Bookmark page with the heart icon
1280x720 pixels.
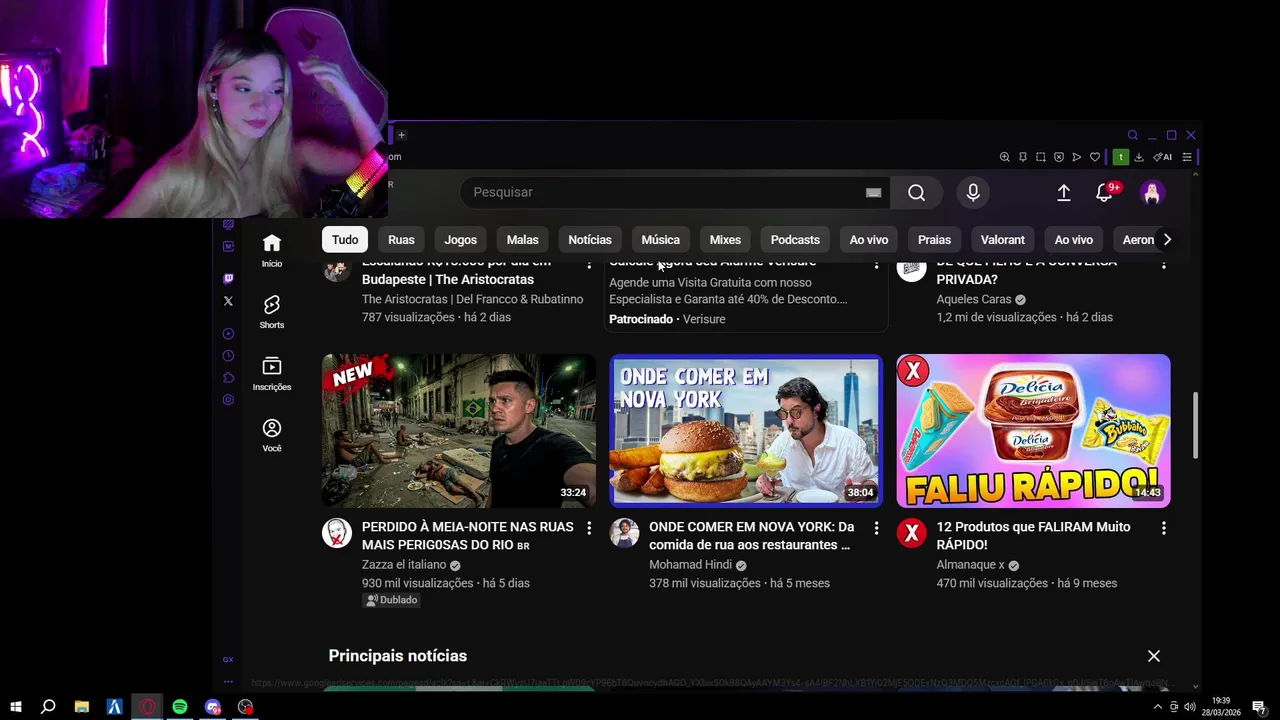(1095, 157)
